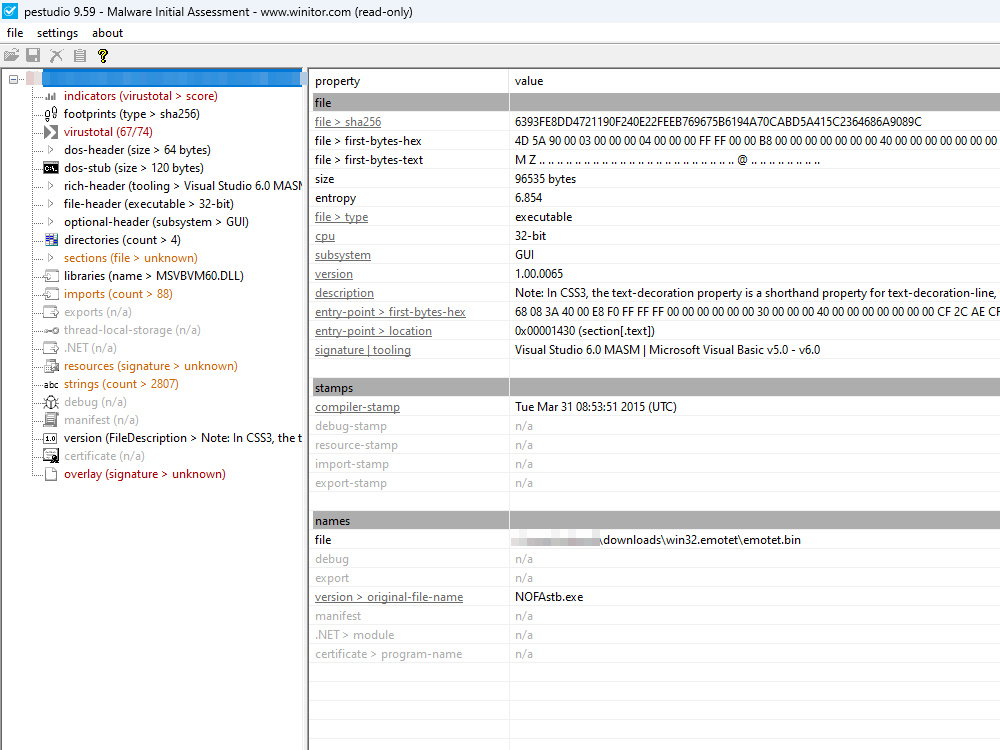Select the entropy property row

[335, 197]
